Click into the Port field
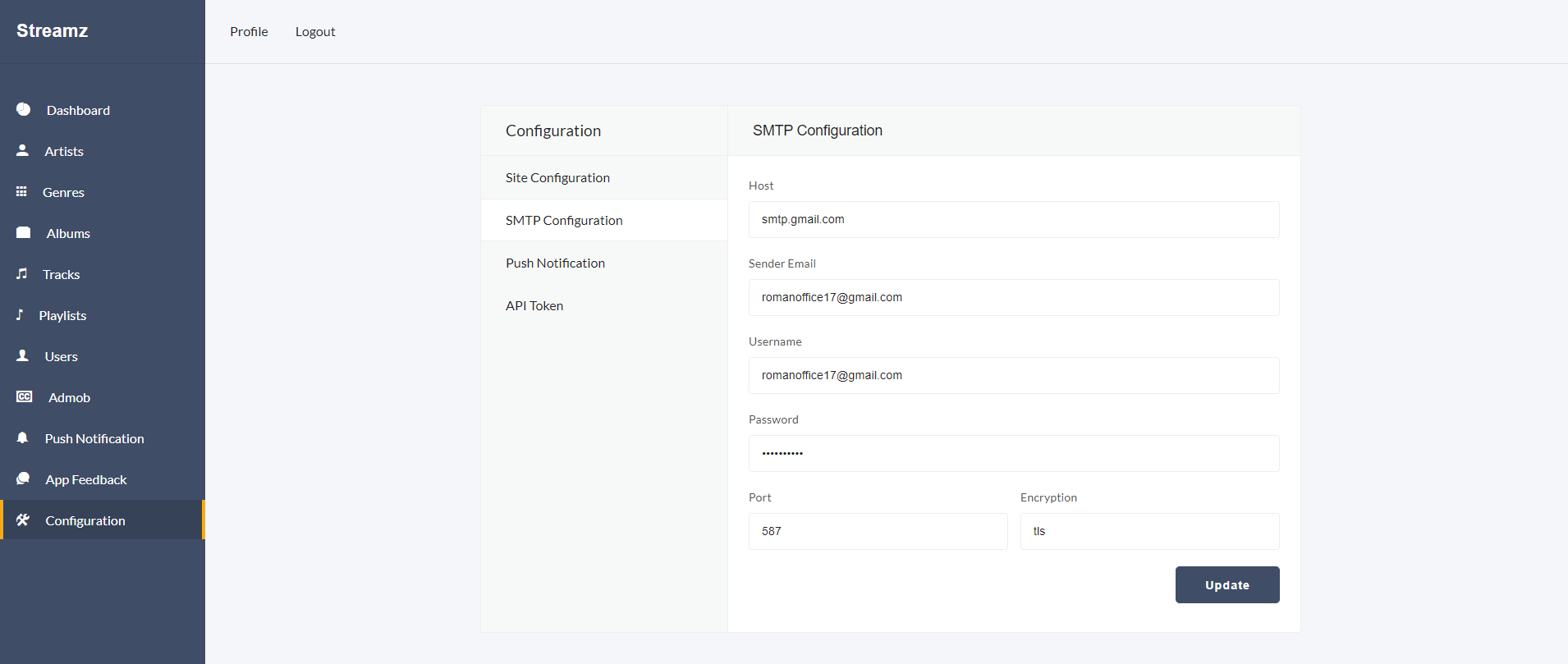 (878, 531)
